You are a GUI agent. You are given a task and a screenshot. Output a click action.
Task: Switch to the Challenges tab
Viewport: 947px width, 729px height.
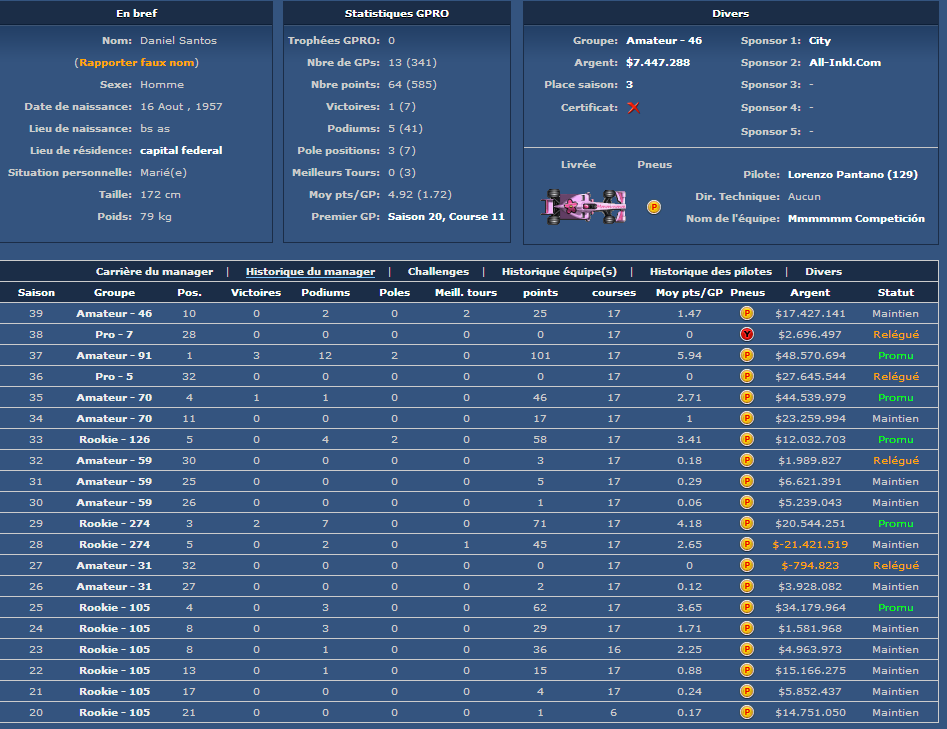438,272
